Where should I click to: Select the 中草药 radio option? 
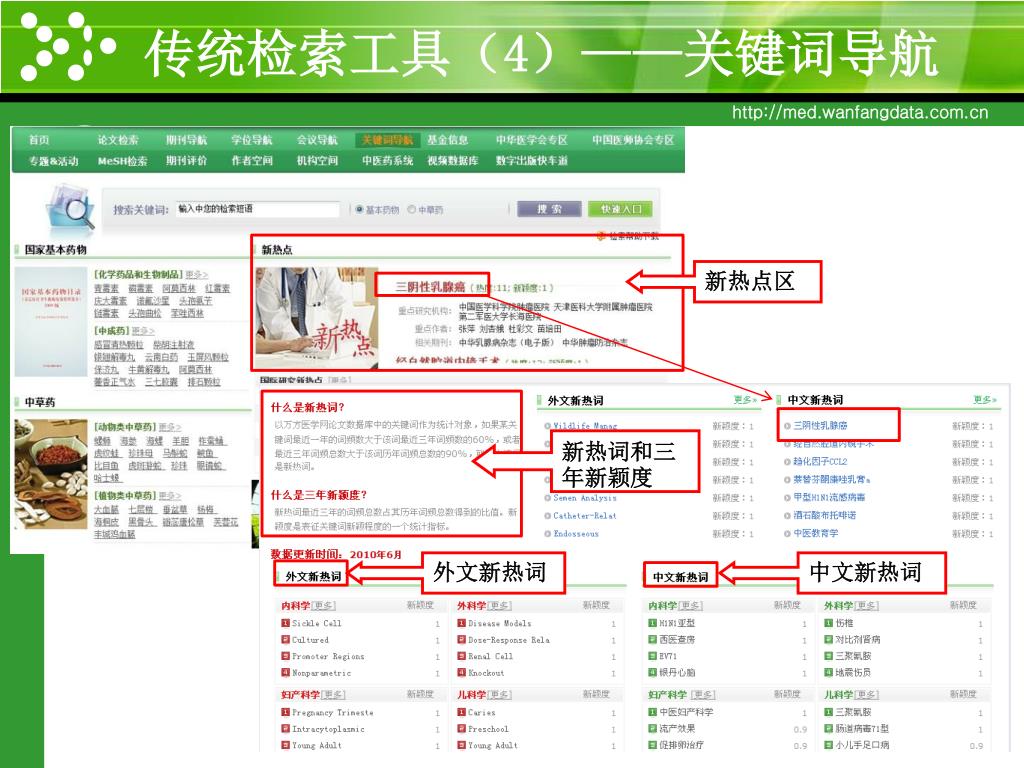pyautogui.click(x=411, y=210)
